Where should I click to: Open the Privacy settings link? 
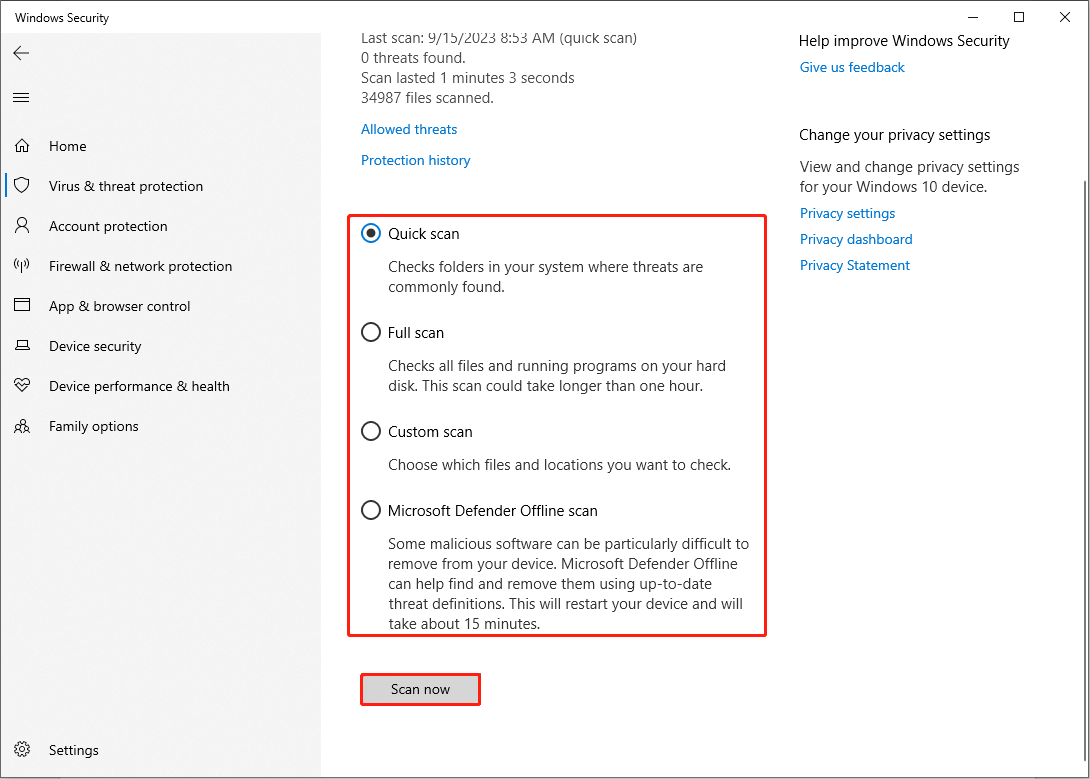847,213
